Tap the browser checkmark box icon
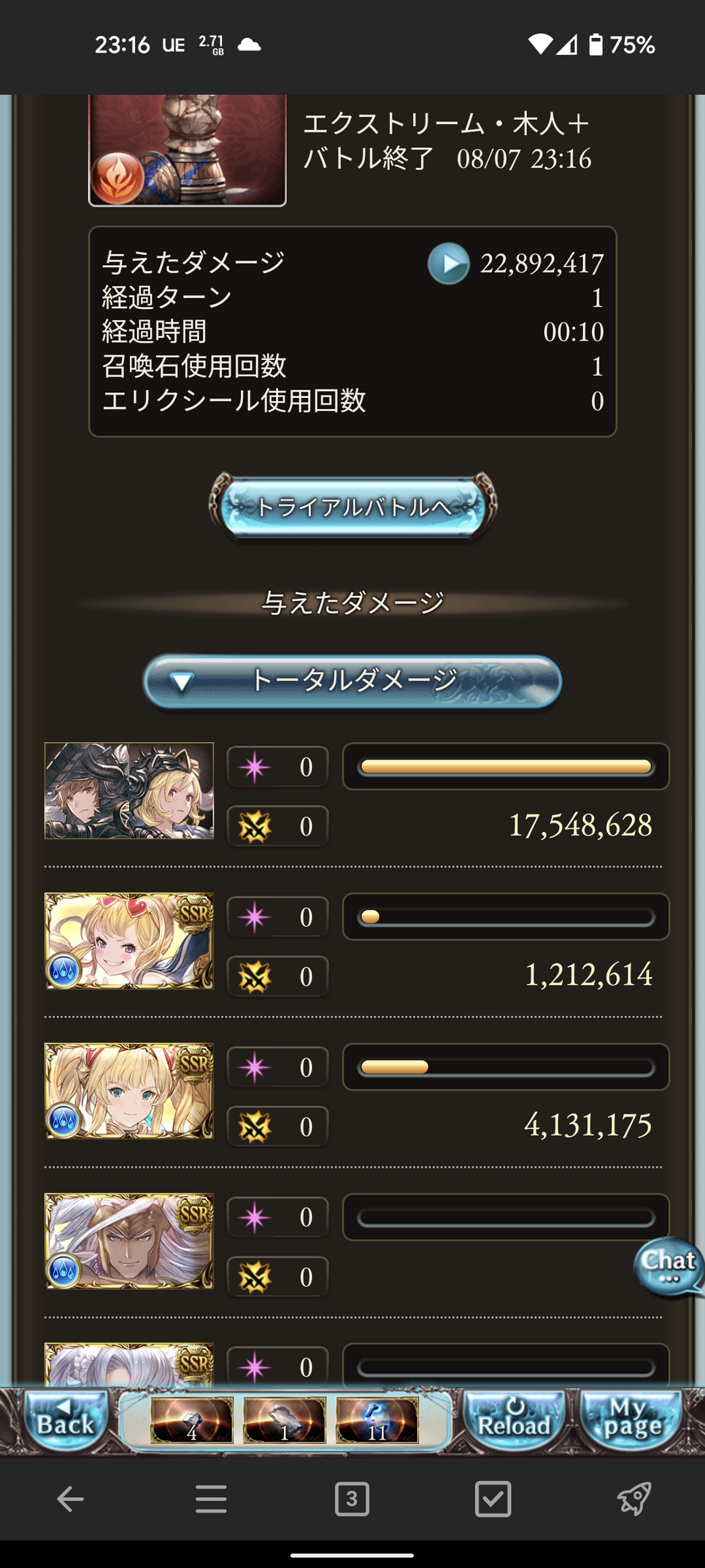 493,1499
